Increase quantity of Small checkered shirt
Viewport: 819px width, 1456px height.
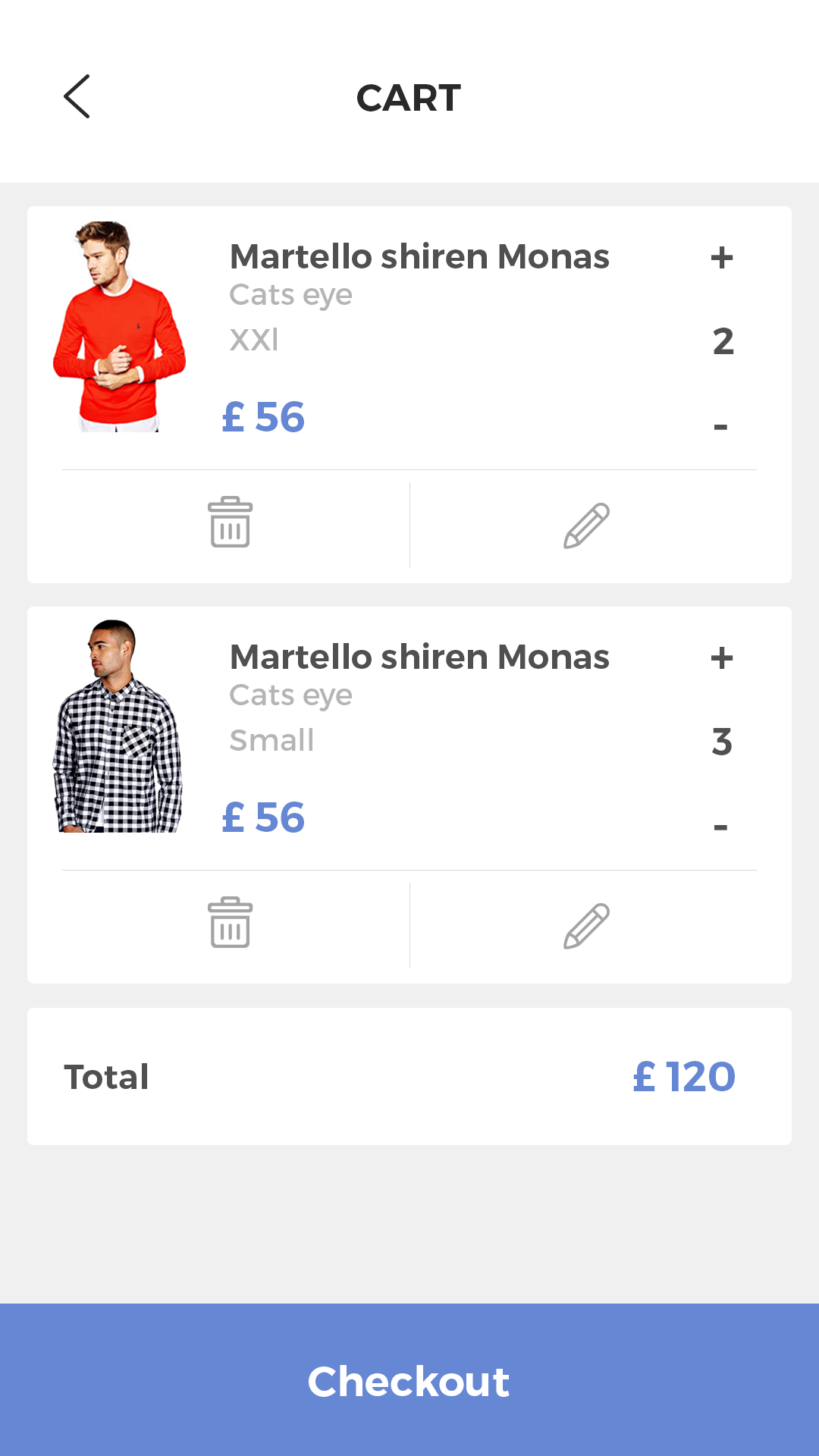[x=721, y=658]
